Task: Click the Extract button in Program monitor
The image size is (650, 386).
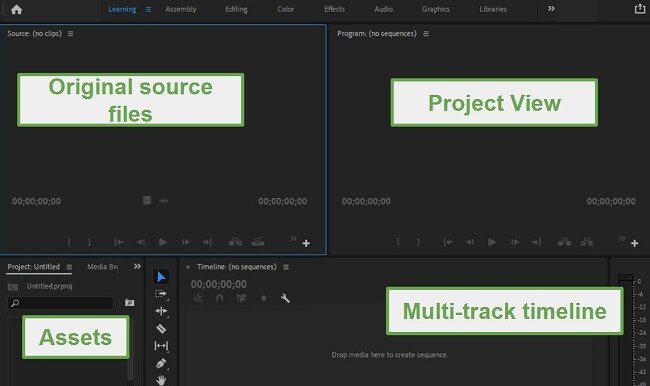Action: click(587, 242)
